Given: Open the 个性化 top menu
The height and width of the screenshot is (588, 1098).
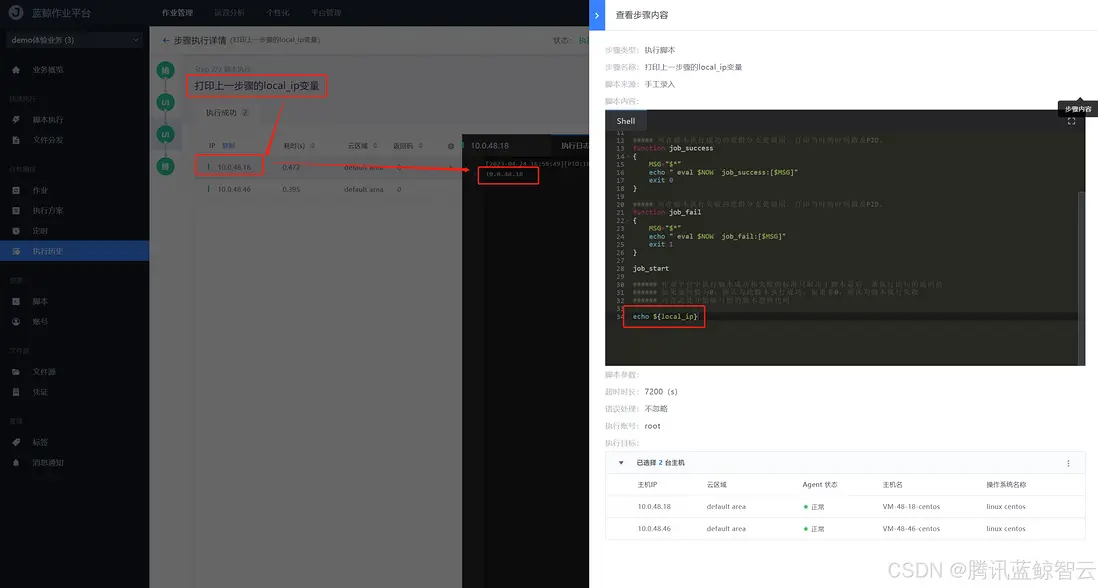Looking at the screenshot, I should [x=277, y=13].
